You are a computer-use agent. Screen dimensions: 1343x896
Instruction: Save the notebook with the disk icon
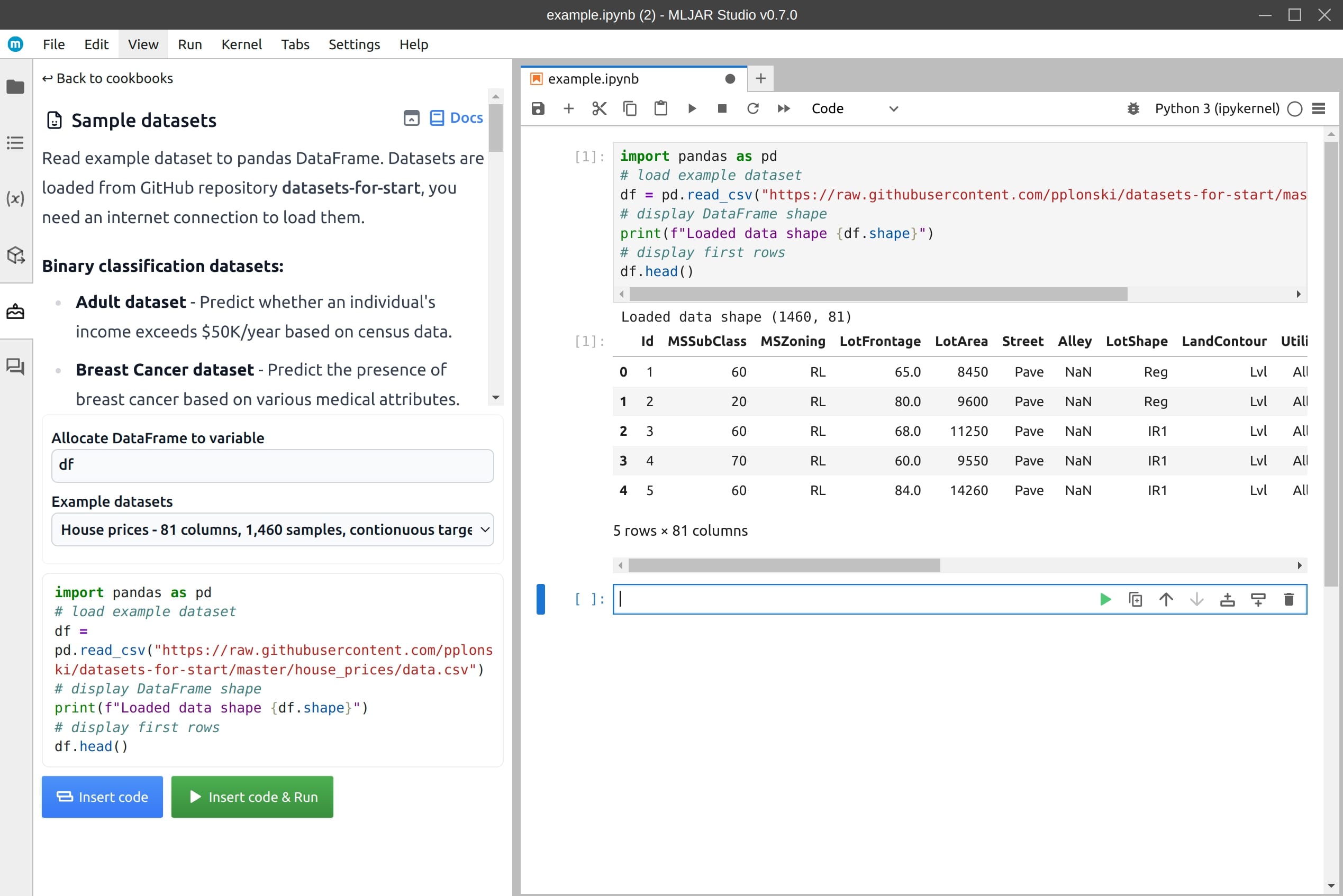[x=538, y=108]
